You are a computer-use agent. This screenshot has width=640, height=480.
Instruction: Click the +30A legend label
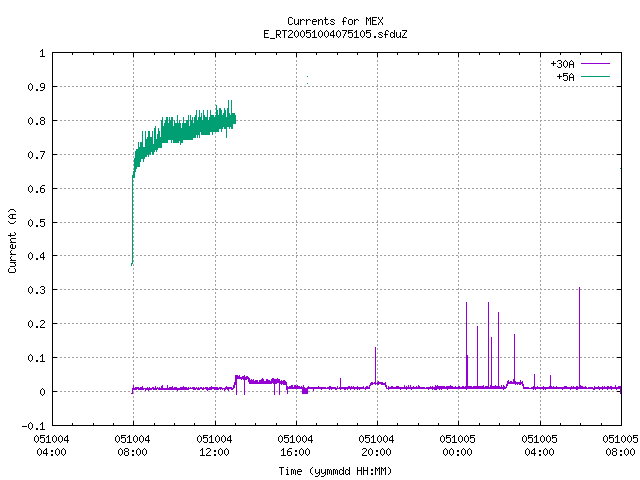click(562, 64)
